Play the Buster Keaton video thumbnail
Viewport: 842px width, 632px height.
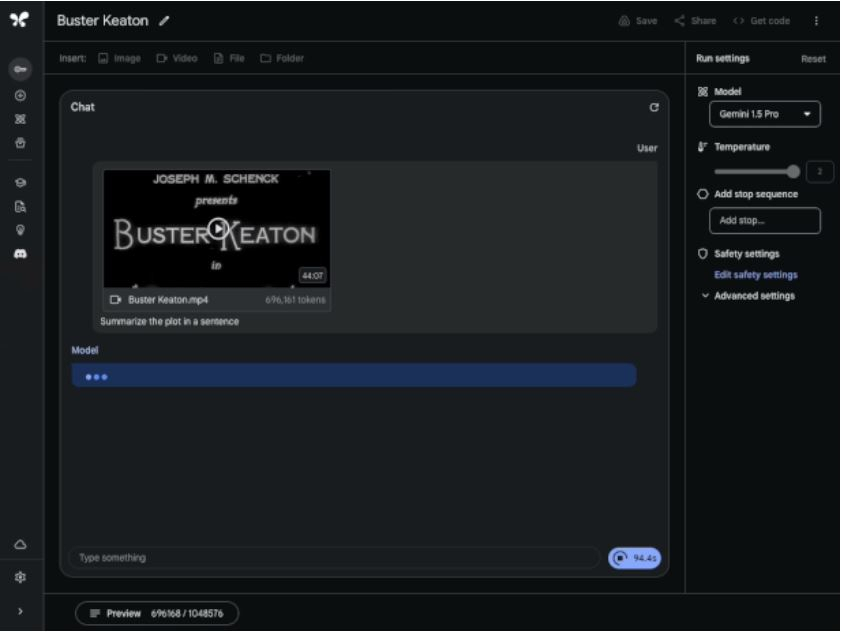coord(217,228)
